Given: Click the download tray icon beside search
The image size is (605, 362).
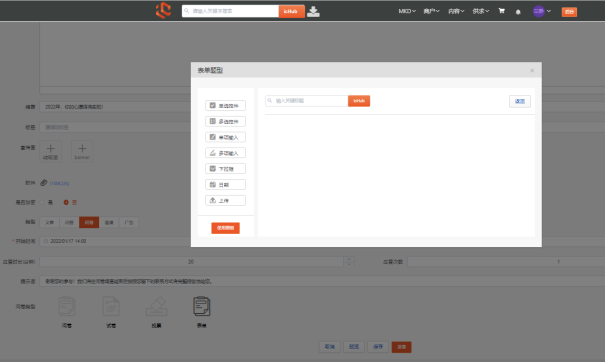Looking at the screenshot, I should tap(313, 11).
